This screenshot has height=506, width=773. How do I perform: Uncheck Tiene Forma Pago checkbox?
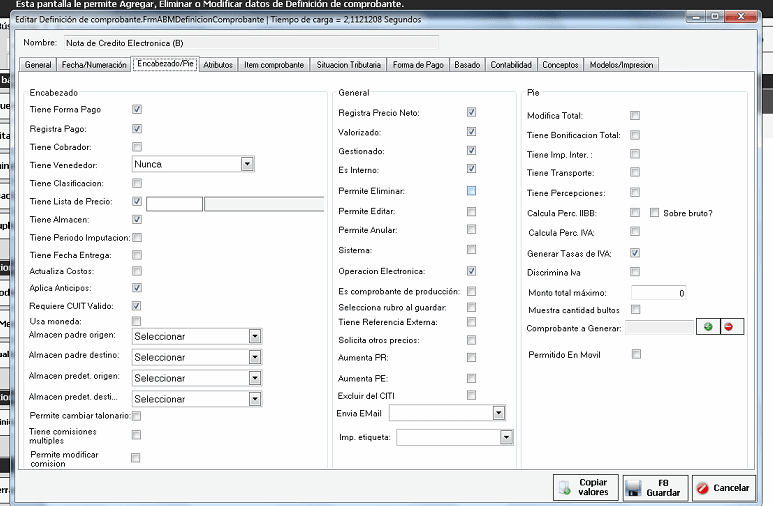tap(137, 109)
